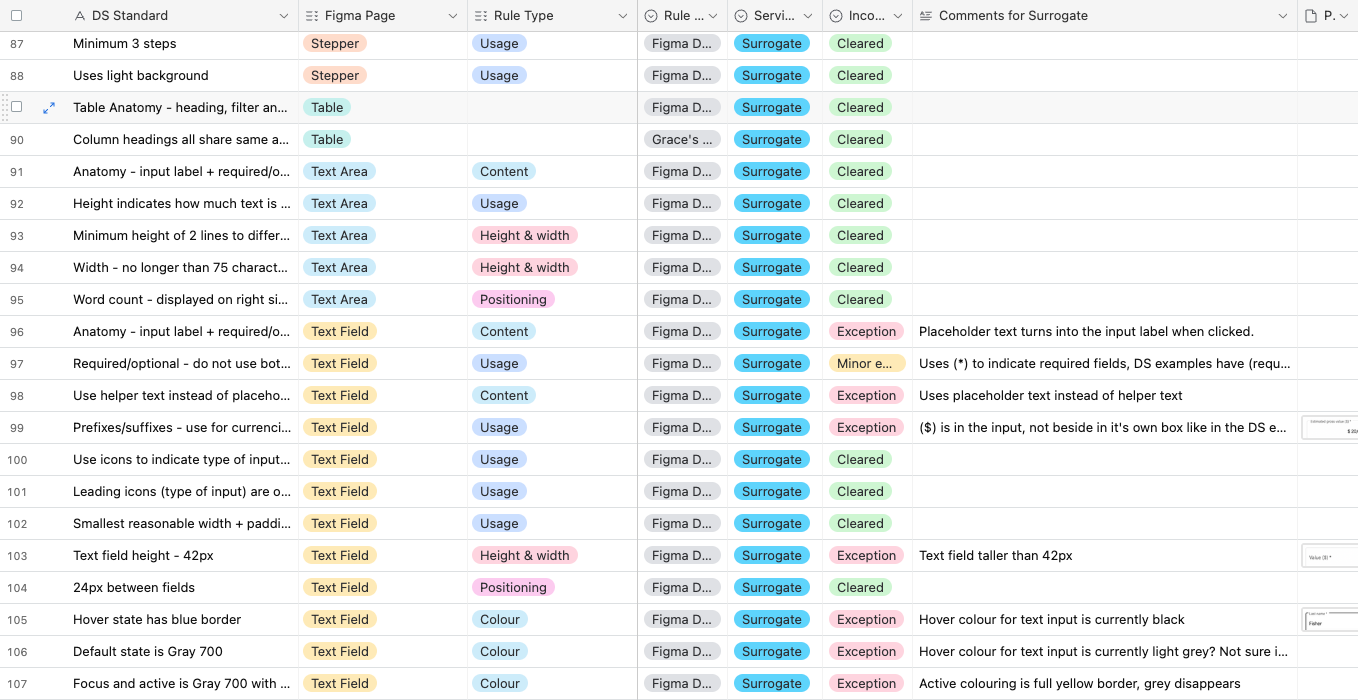The width and height of the screenshot is (1358, 700).
Task: Open the DS Standard column dropdown menu
Action: tap(284, 16)
